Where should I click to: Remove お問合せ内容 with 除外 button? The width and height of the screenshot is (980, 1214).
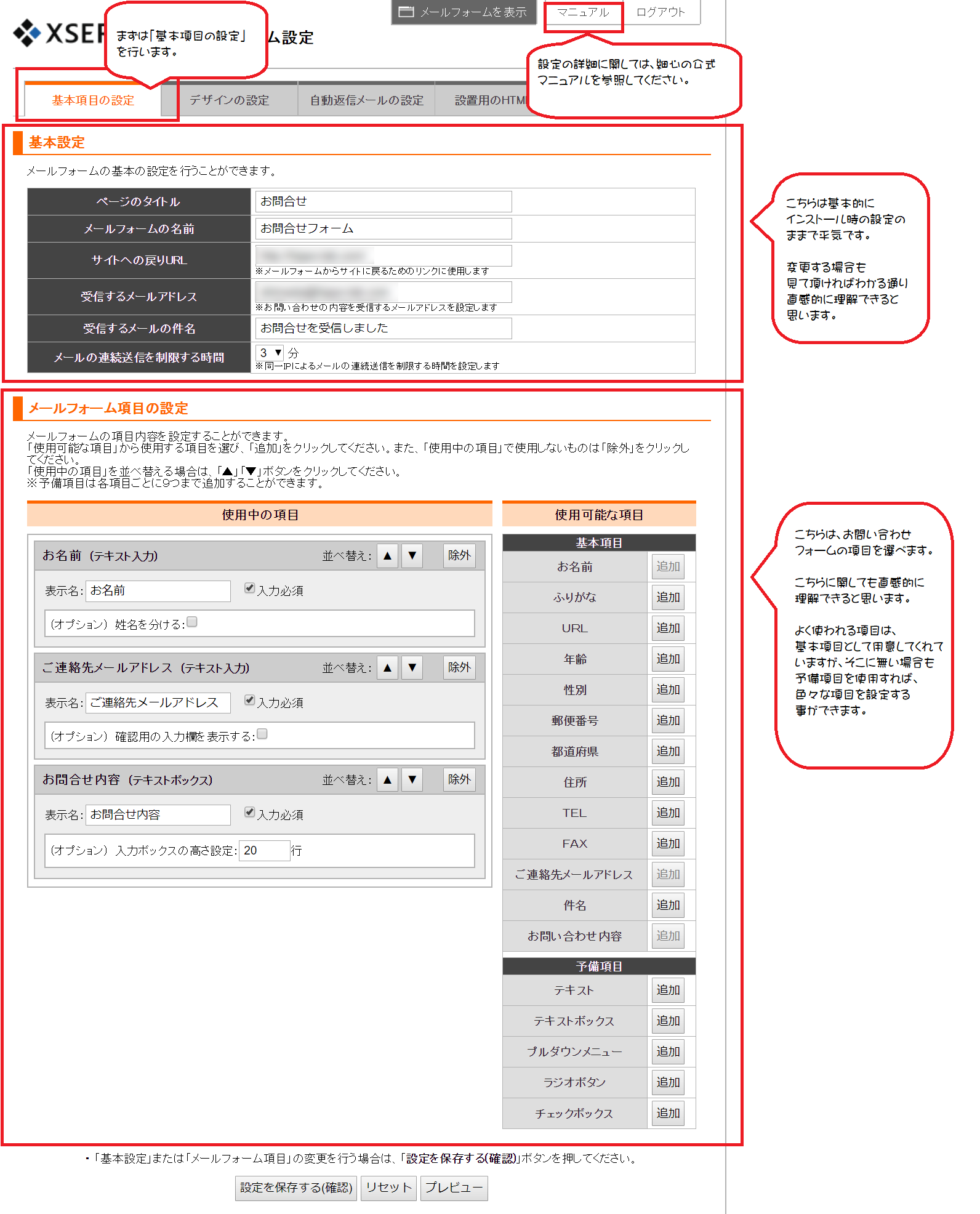point(459,779)
